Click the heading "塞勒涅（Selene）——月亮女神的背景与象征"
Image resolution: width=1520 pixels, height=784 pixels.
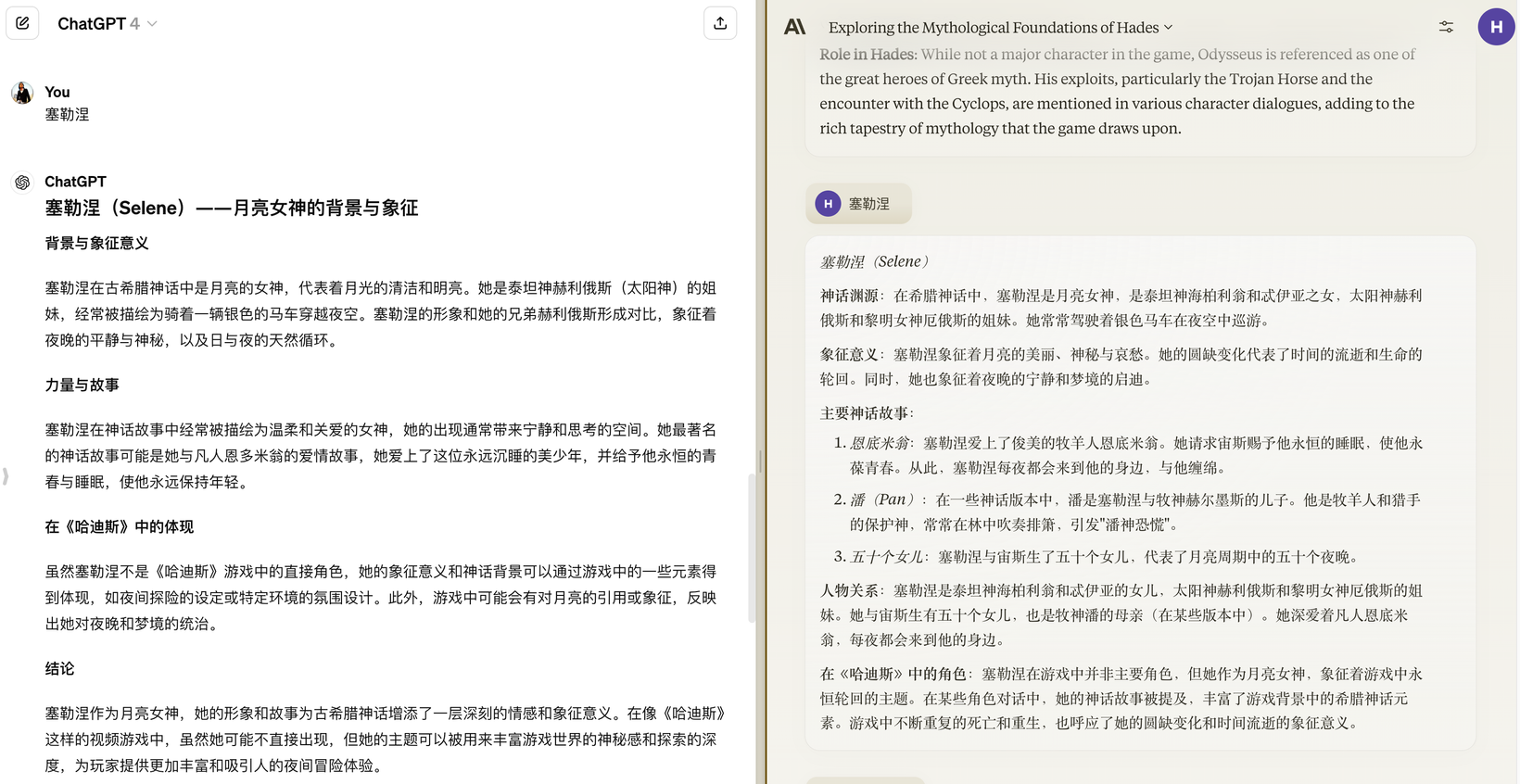click(232, 209)
